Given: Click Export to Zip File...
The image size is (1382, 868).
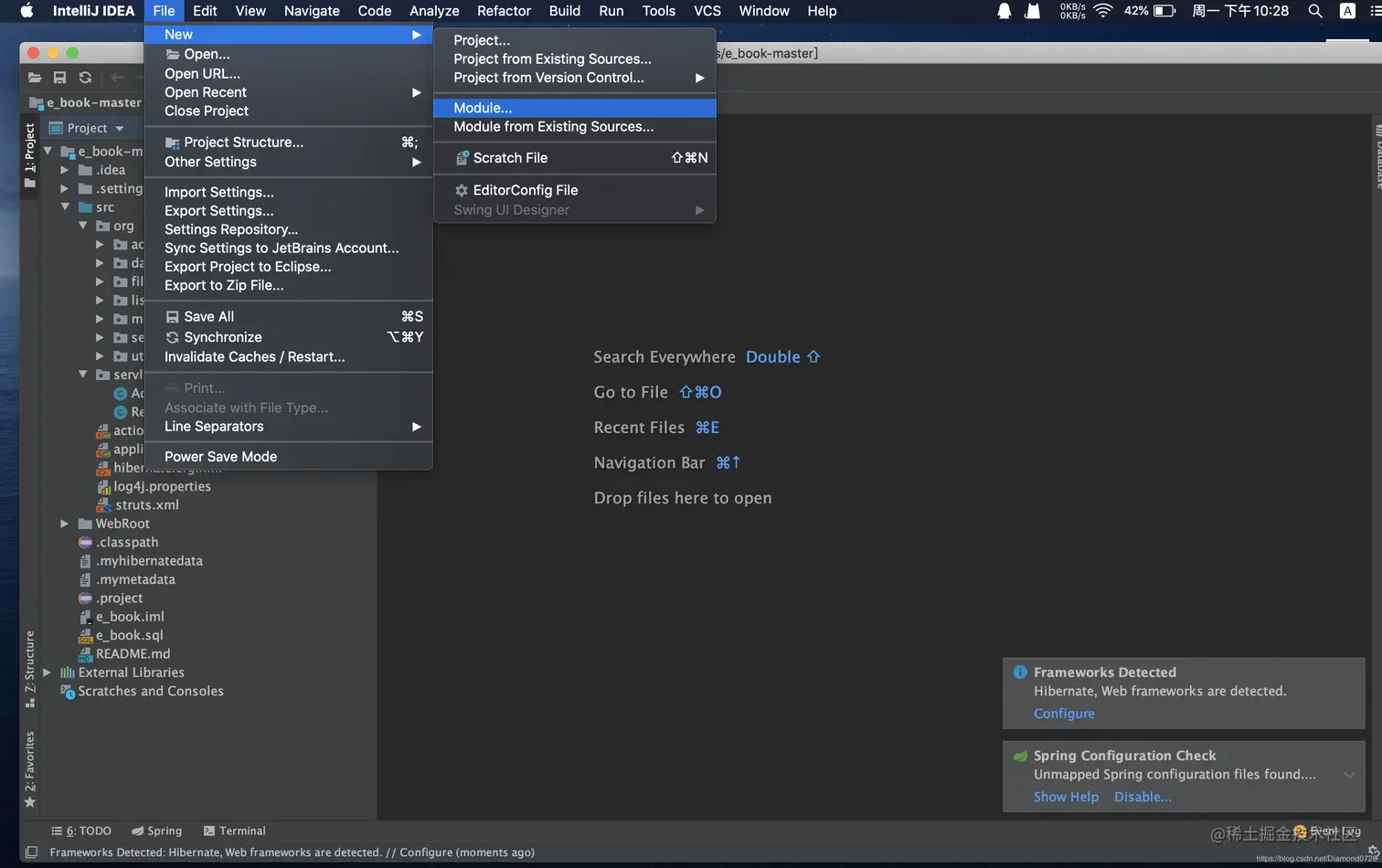Looking at the screenshot, I should [x=289, y=285].
